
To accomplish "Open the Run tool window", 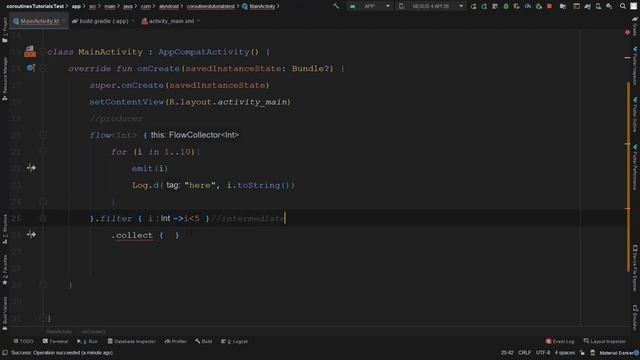I will coord(87,341).
